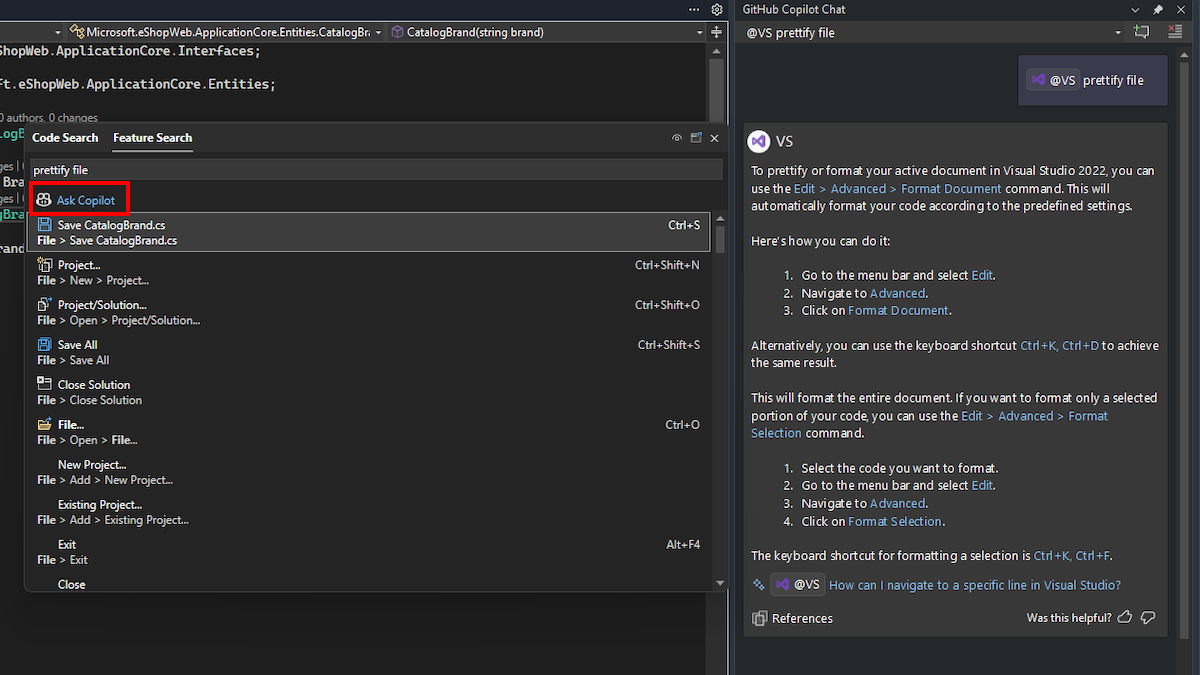Ask how to navigate to a specific line
1200x675 pixels.
975,584
